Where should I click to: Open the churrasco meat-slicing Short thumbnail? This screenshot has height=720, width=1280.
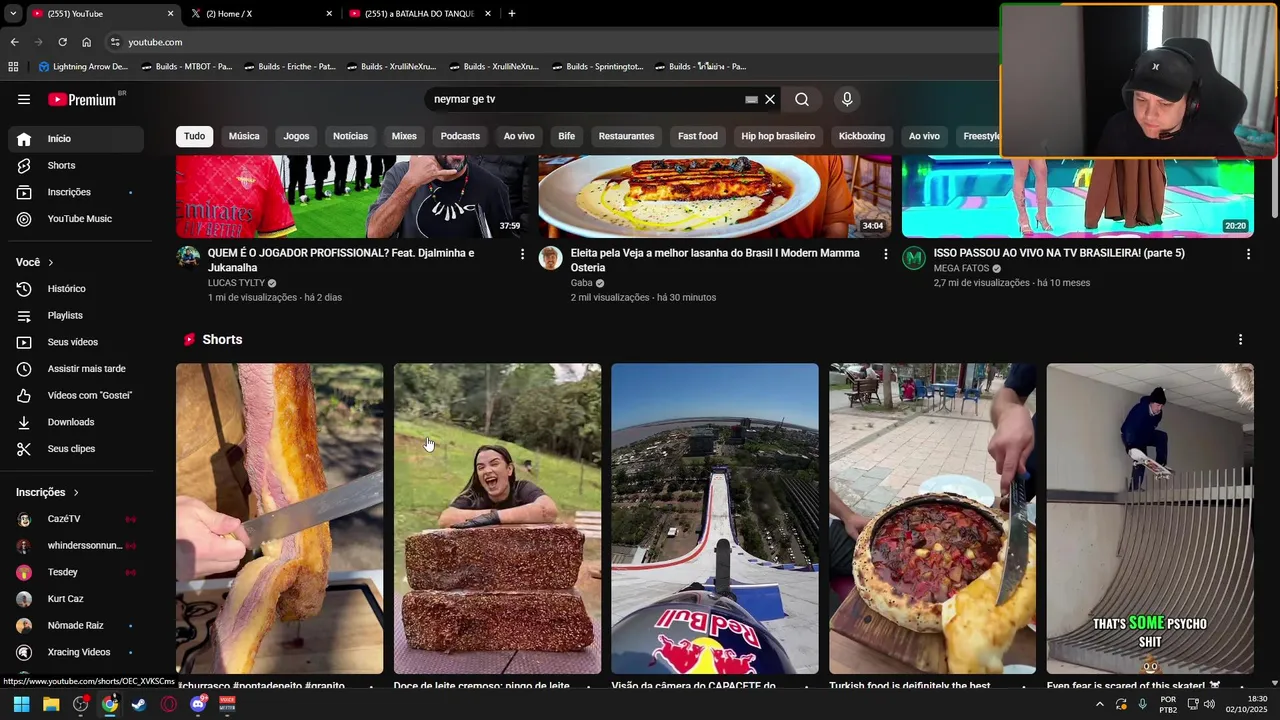coord(279,518)
